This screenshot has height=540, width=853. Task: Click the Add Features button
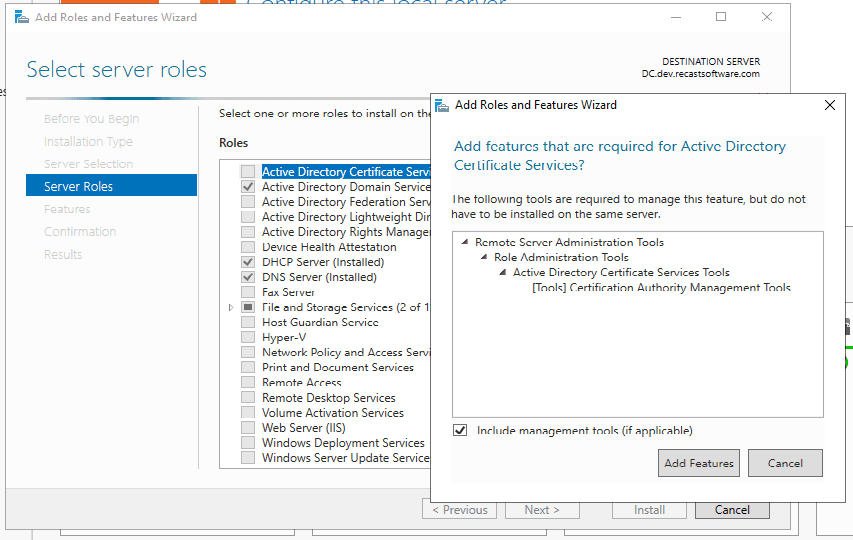pos(699,463)
